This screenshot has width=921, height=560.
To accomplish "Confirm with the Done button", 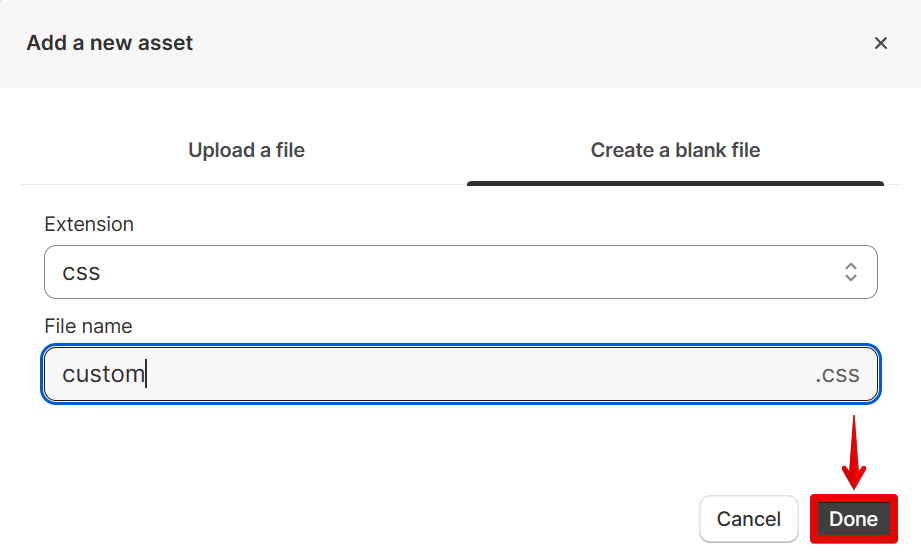I will (853, 519).
